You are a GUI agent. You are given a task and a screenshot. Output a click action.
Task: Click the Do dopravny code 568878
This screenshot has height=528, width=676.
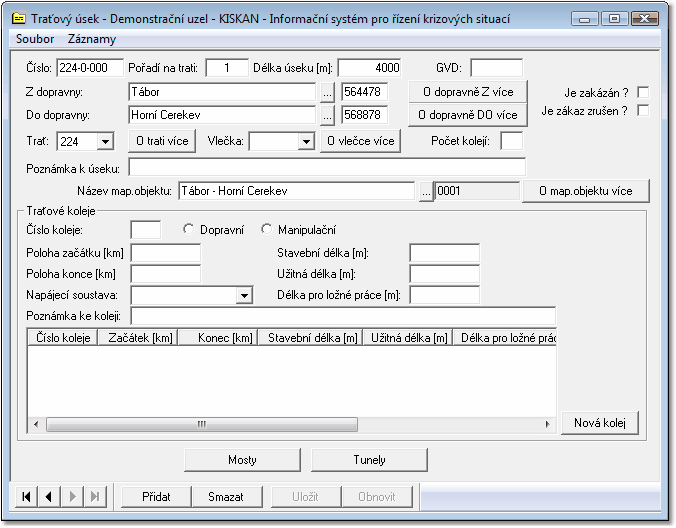click(364, 115)
